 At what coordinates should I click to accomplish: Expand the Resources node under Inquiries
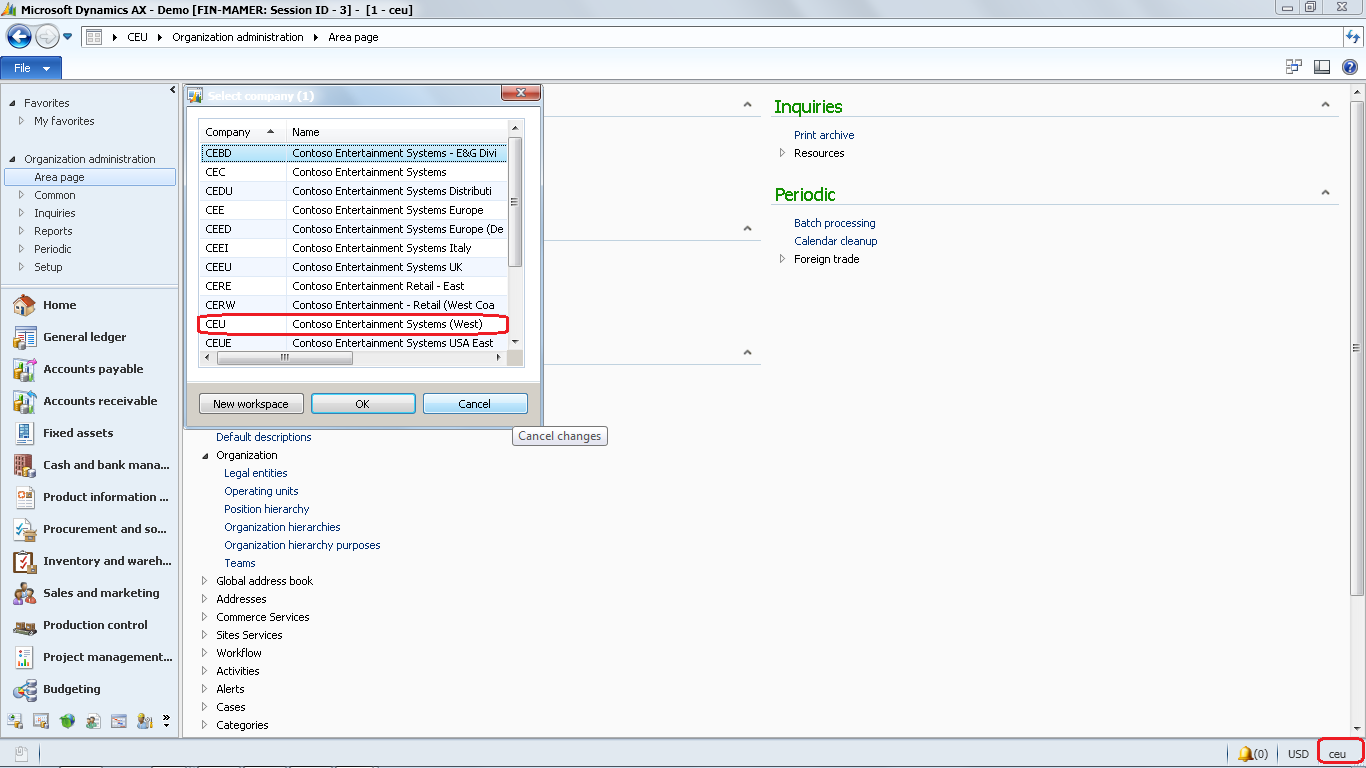[x=783, y=153]
